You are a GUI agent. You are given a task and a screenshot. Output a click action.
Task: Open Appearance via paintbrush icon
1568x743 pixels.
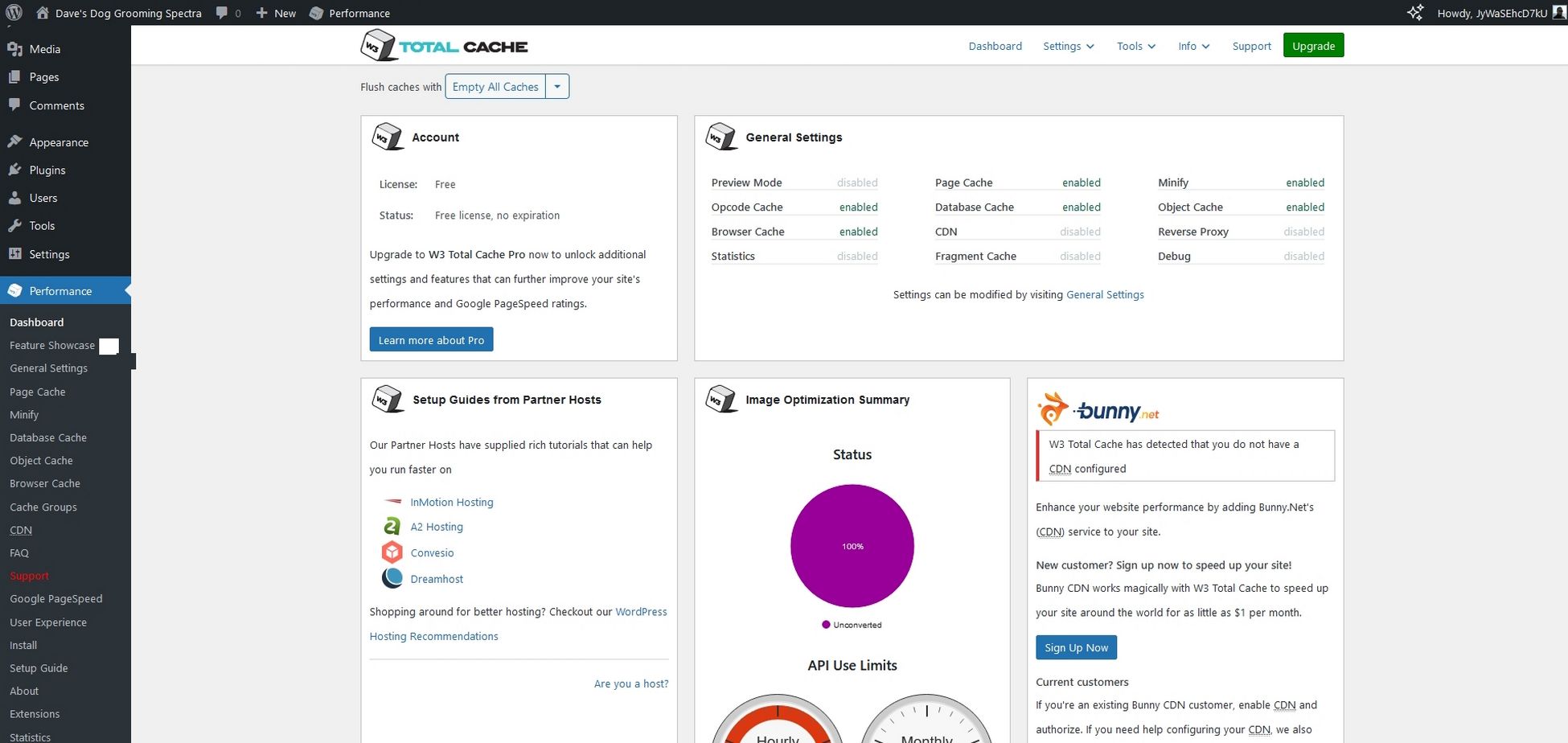point(14,142)
